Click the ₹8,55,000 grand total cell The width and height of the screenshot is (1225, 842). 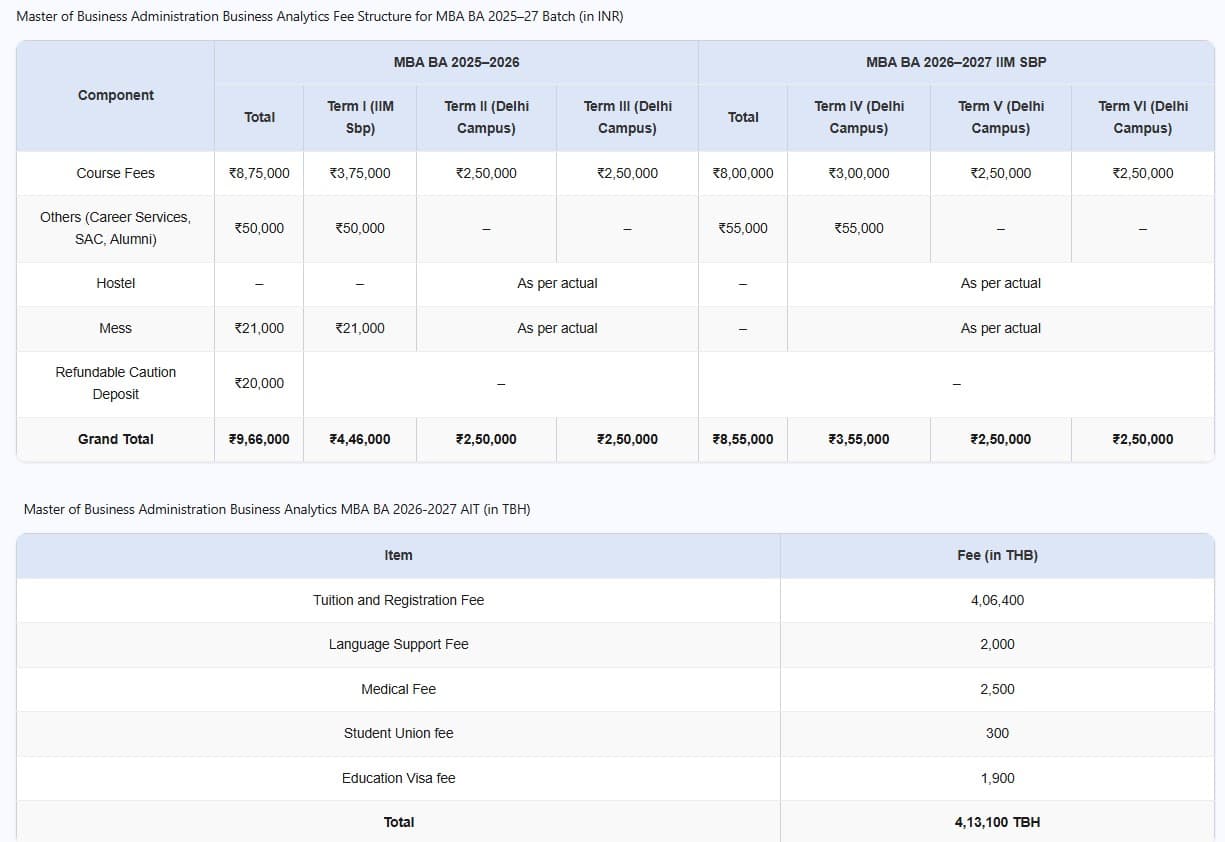click(x=742, y=439)
